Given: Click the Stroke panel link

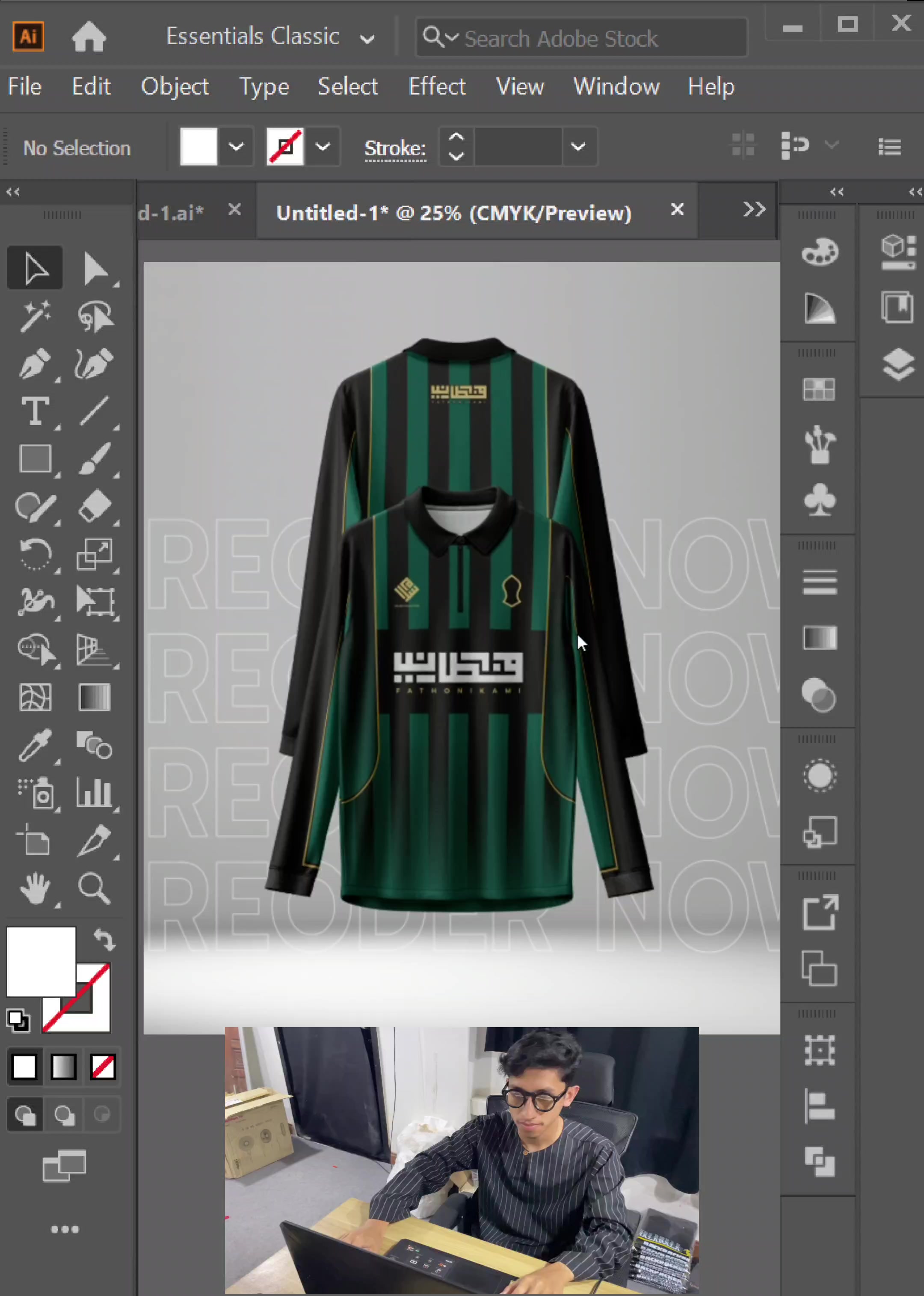Looking at the screenshot, I should 395,148.
